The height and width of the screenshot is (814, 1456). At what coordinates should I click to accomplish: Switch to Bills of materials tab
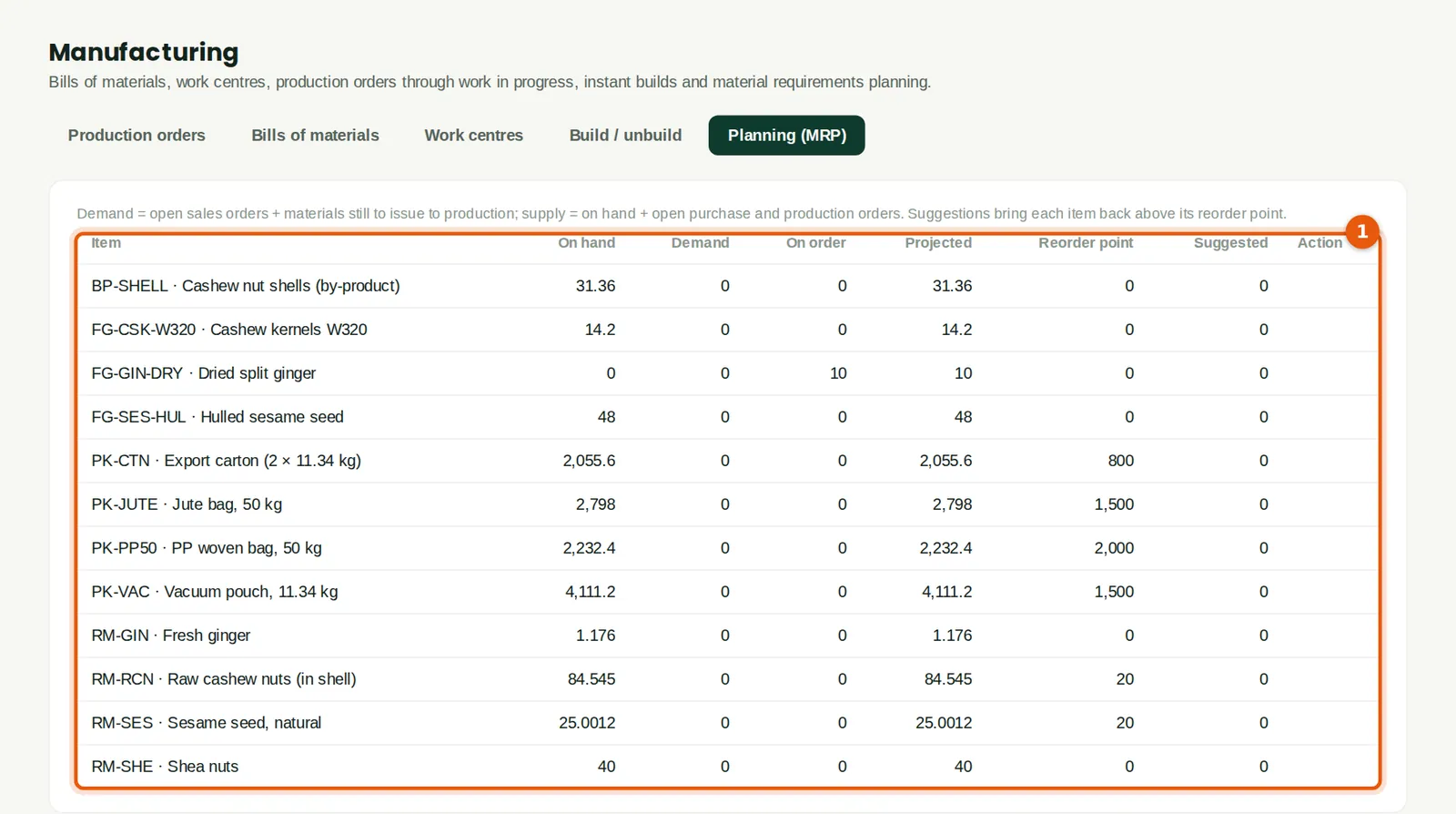click(315, 136)
